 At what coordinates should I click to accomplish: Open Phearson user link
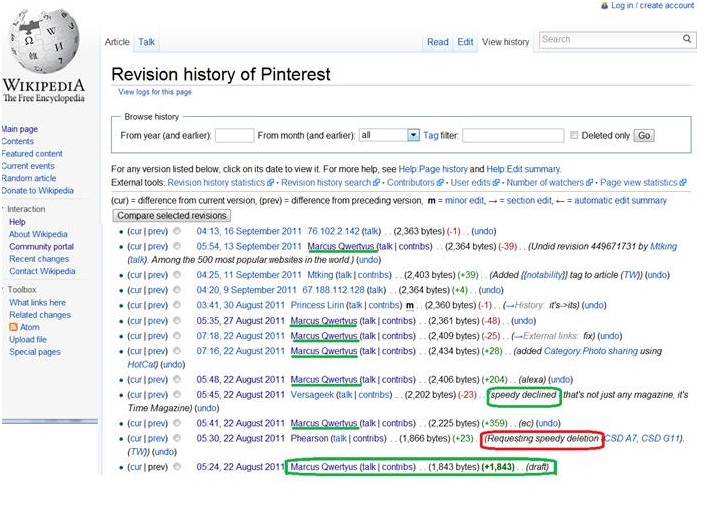(309, 438)
